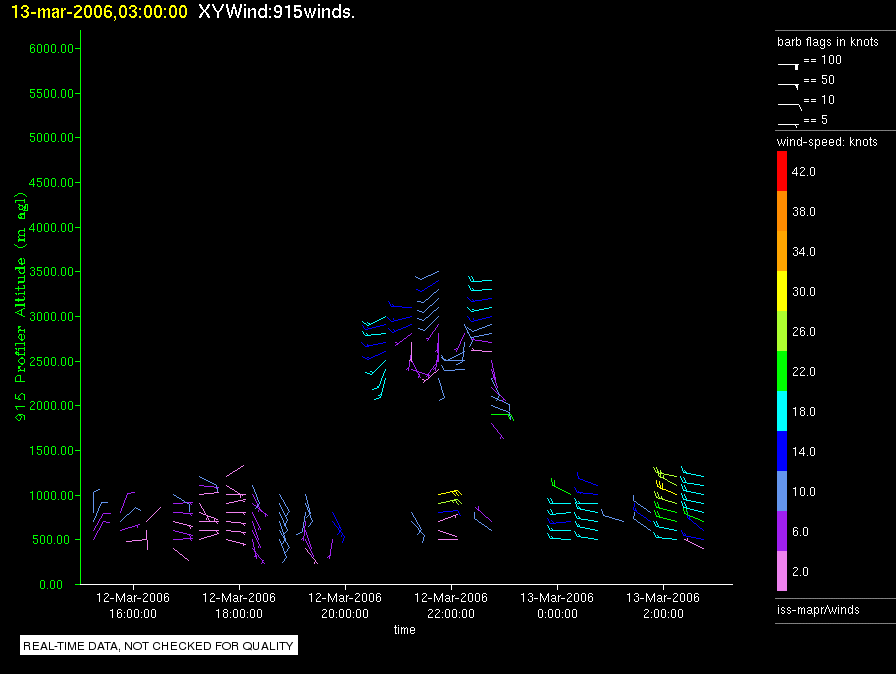The height and width of the screenshot is (674, 896).
Task: Click the 13-Mar-2006 0:00:00 time label
Action: pyautogui.click(x=557, y=605)
